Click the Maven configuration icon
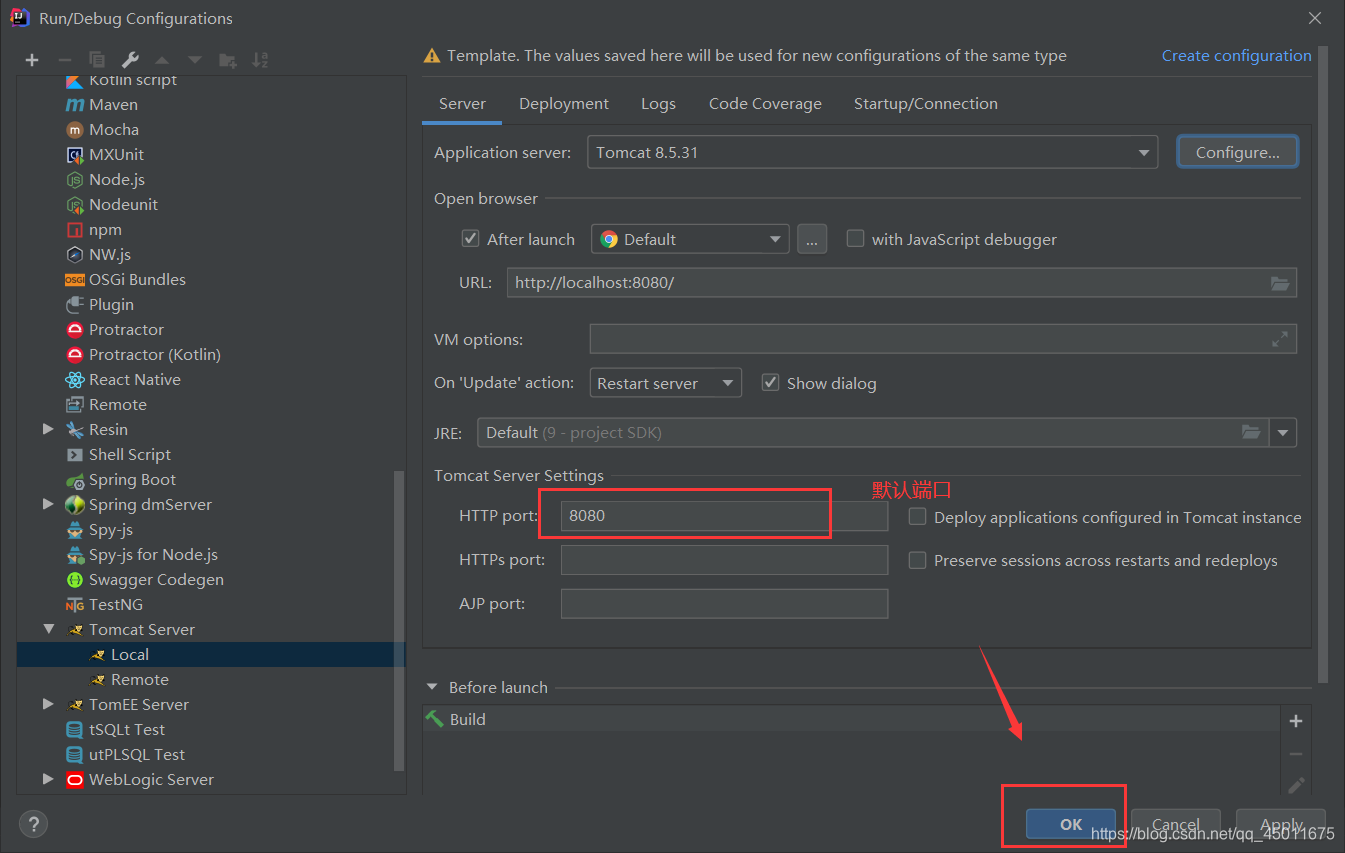The image size is (1345, 853). click(75, 105)
